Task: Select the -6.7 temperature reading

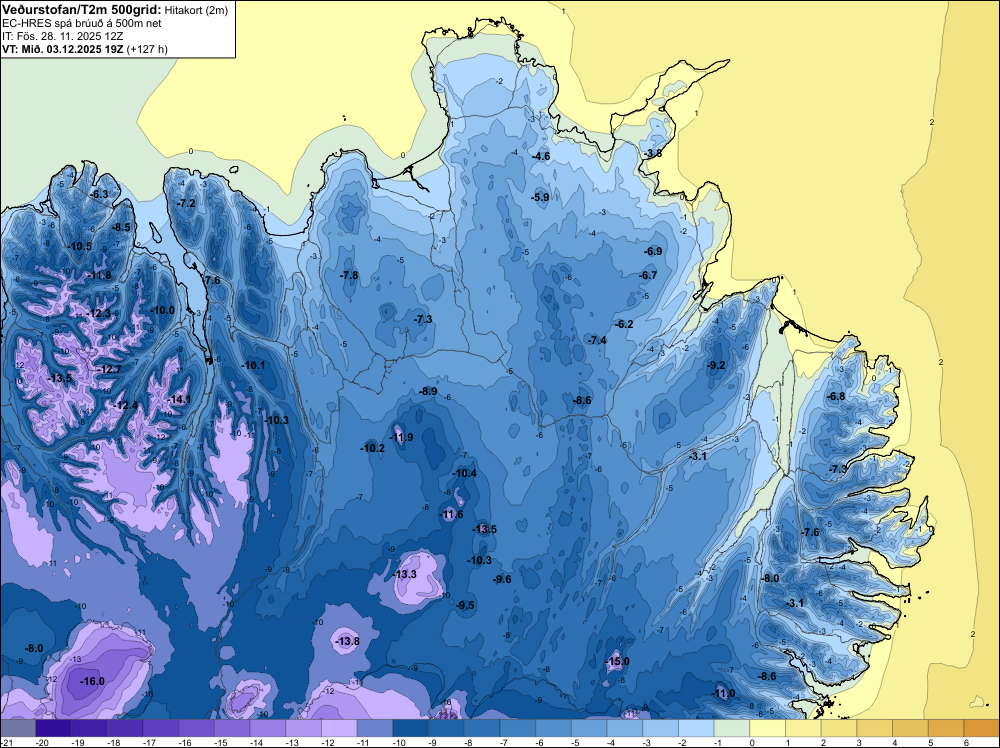Action: coord(648,275)
